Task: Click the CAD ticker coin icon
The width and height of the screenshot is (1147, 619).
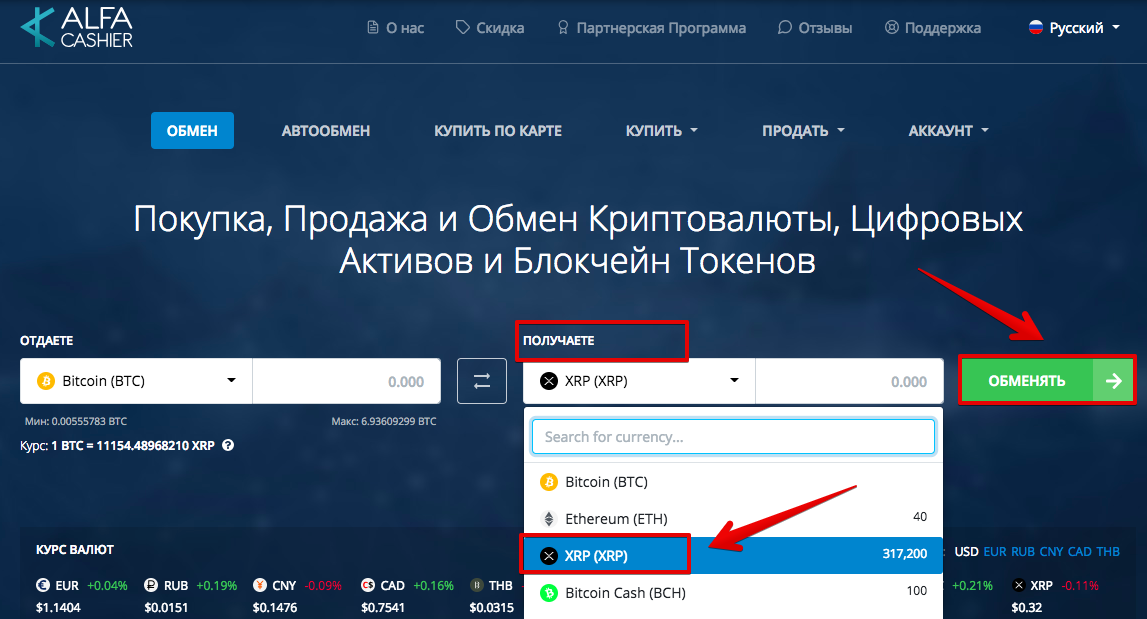Action: 368,585
